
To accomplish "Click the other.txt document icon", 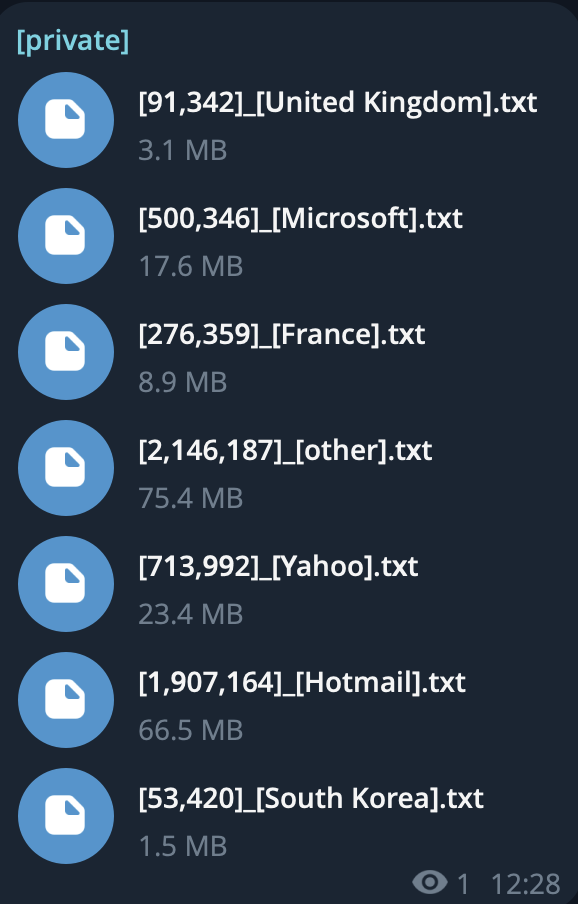I will tap(66, 468).
